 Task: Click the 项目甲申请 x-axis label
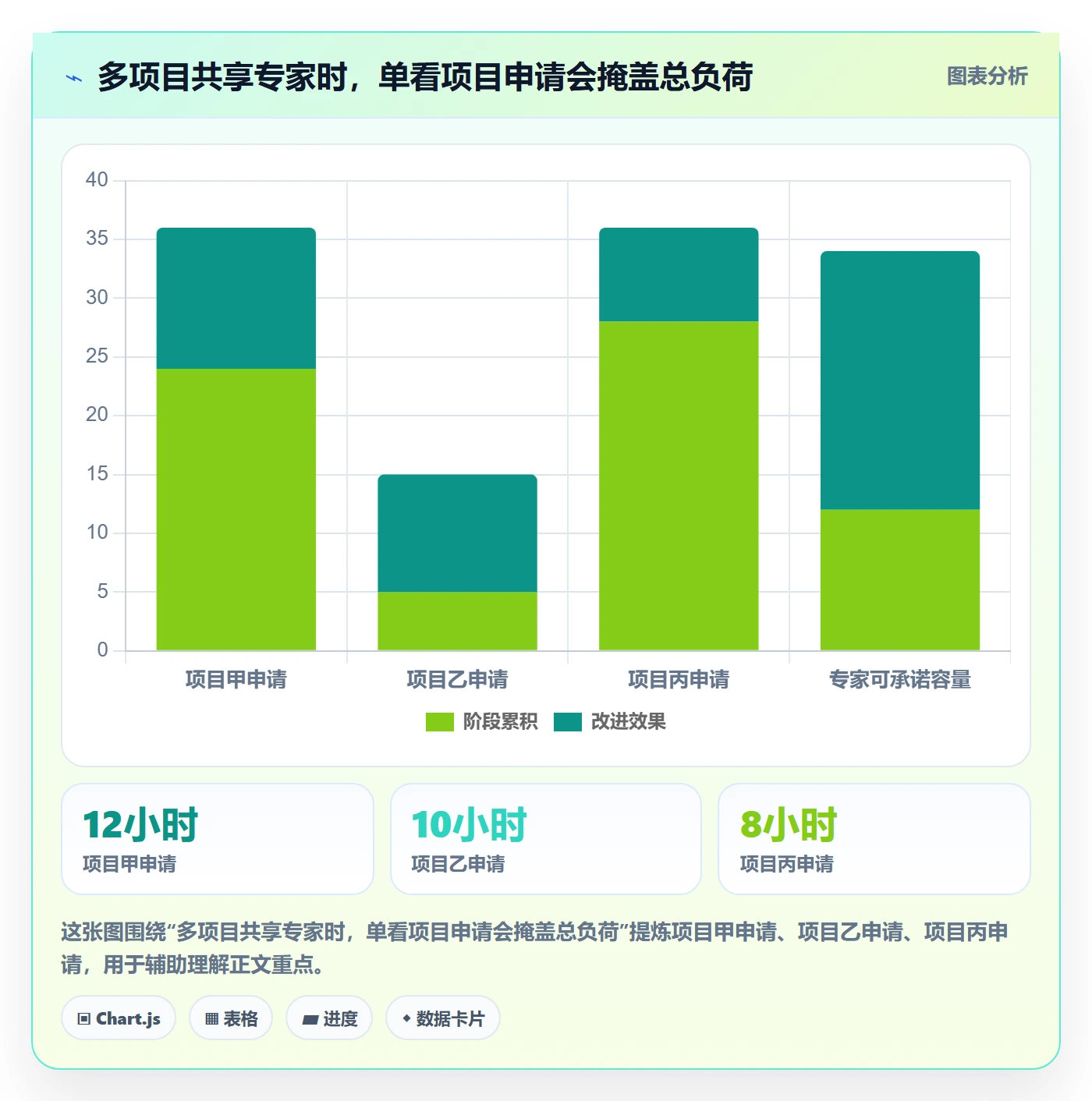(236, 680)
